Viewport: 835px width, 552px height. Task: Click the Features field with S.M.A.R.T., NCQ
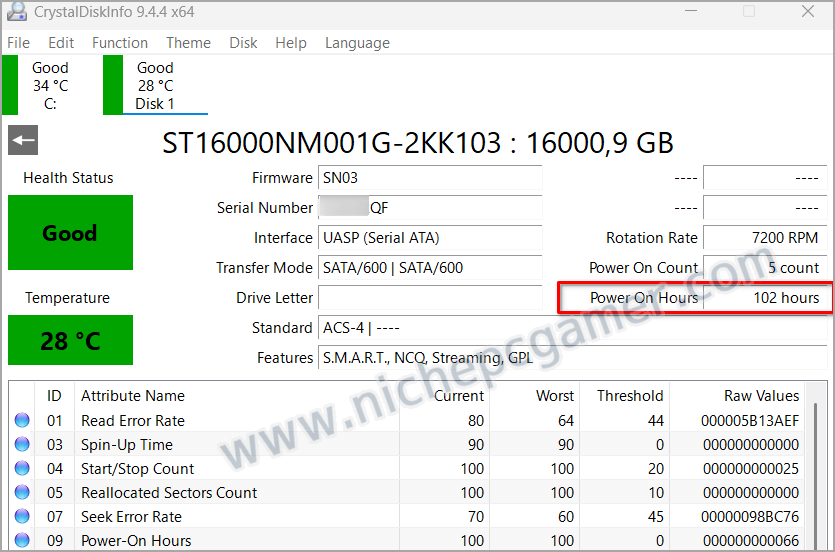[x=573, y=358]
